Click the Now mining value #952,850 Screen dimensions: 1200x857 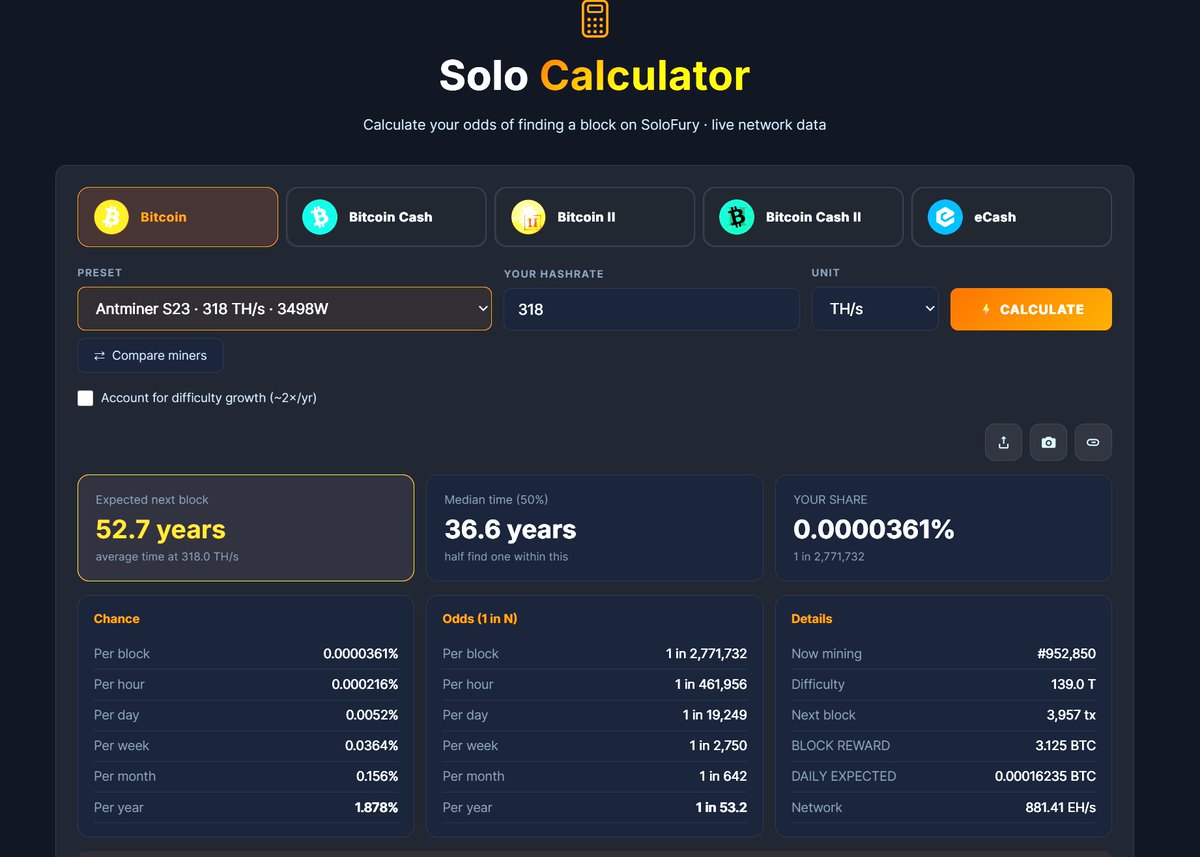tap(1066, 654)
